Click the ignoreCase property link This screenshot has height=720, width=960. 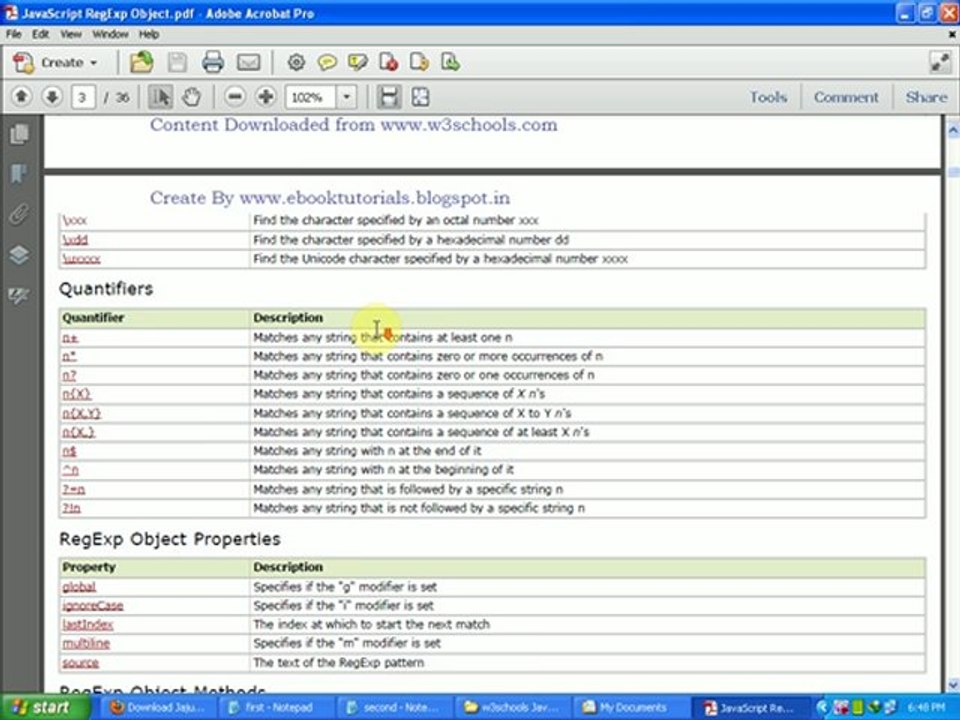tap(92, 606)
